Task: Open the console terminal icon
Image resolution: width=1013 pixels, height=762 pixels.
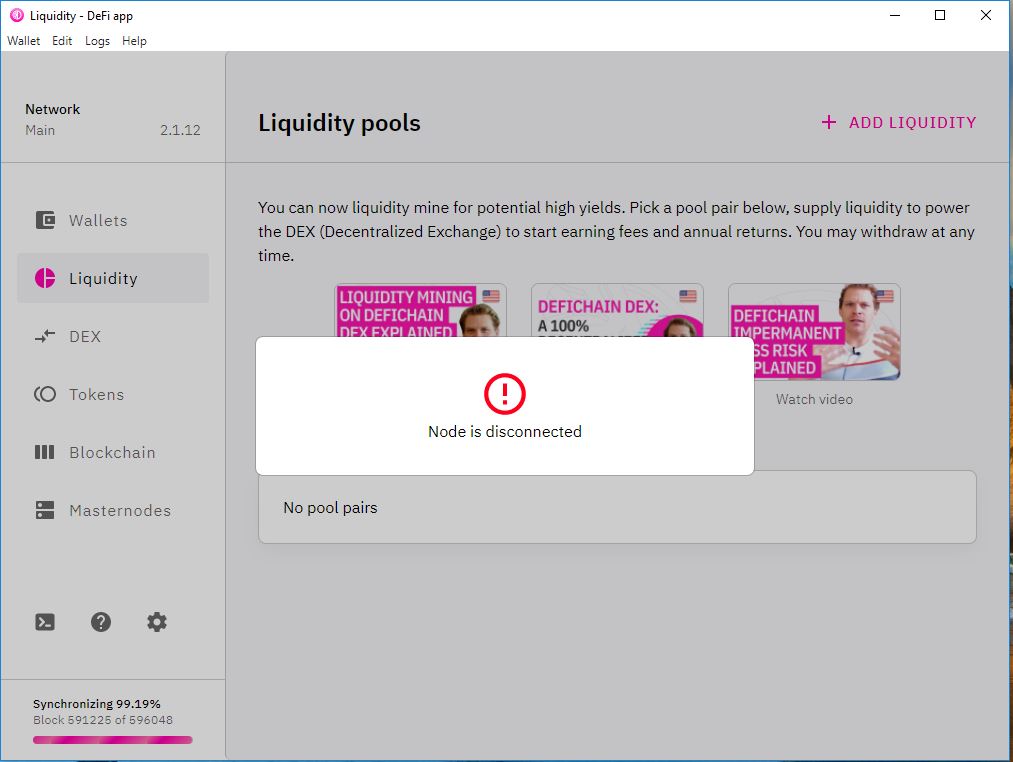Action: [45, 622]
